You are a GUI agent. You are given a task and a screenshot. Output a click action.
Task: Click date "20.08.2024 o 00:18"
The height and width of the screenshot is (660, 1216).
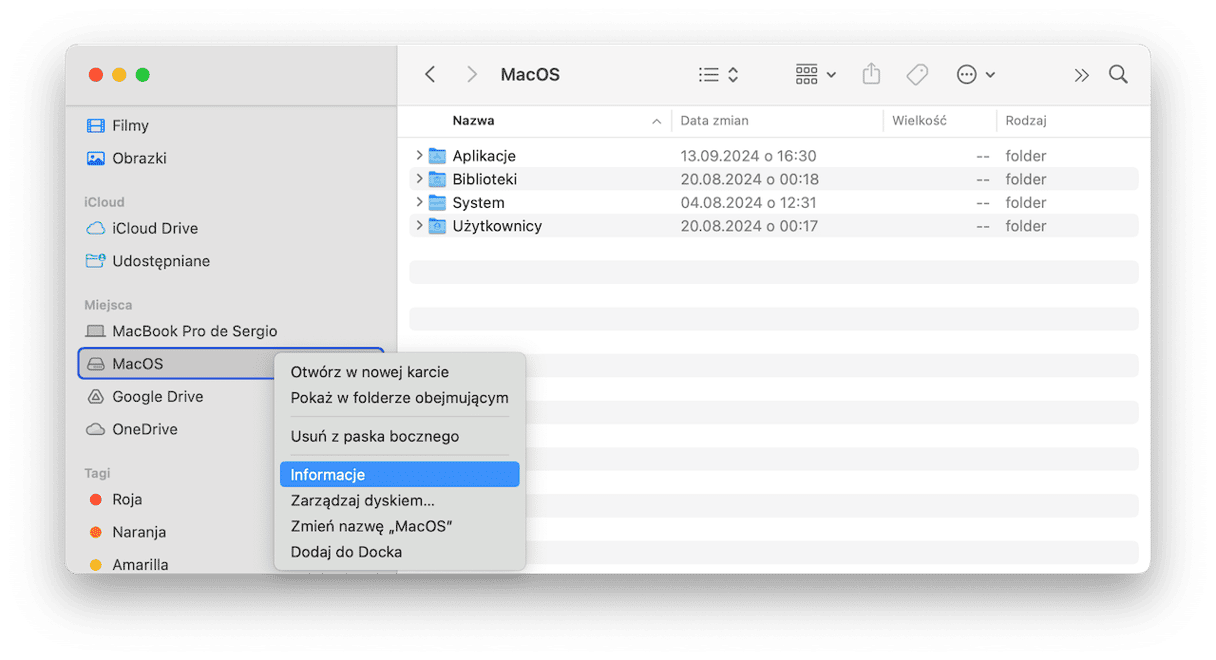point(749,179)
